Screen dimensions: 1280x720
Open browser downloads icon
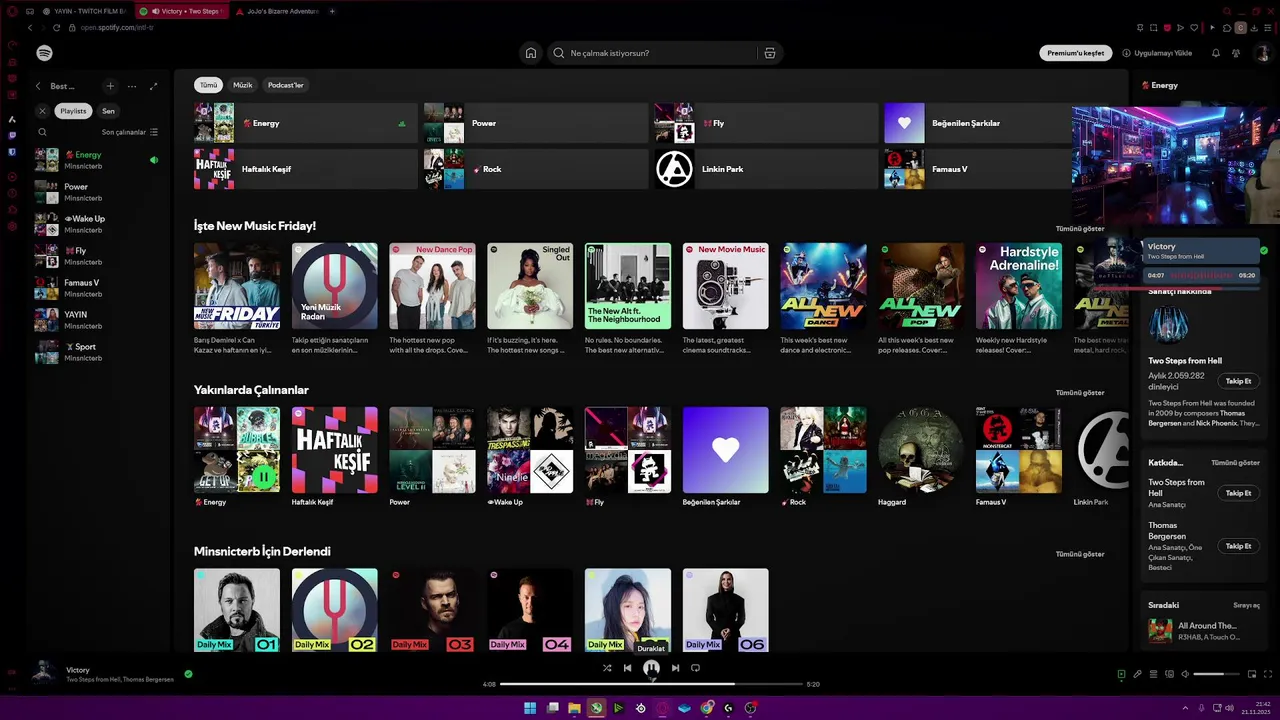[1254, 28]
